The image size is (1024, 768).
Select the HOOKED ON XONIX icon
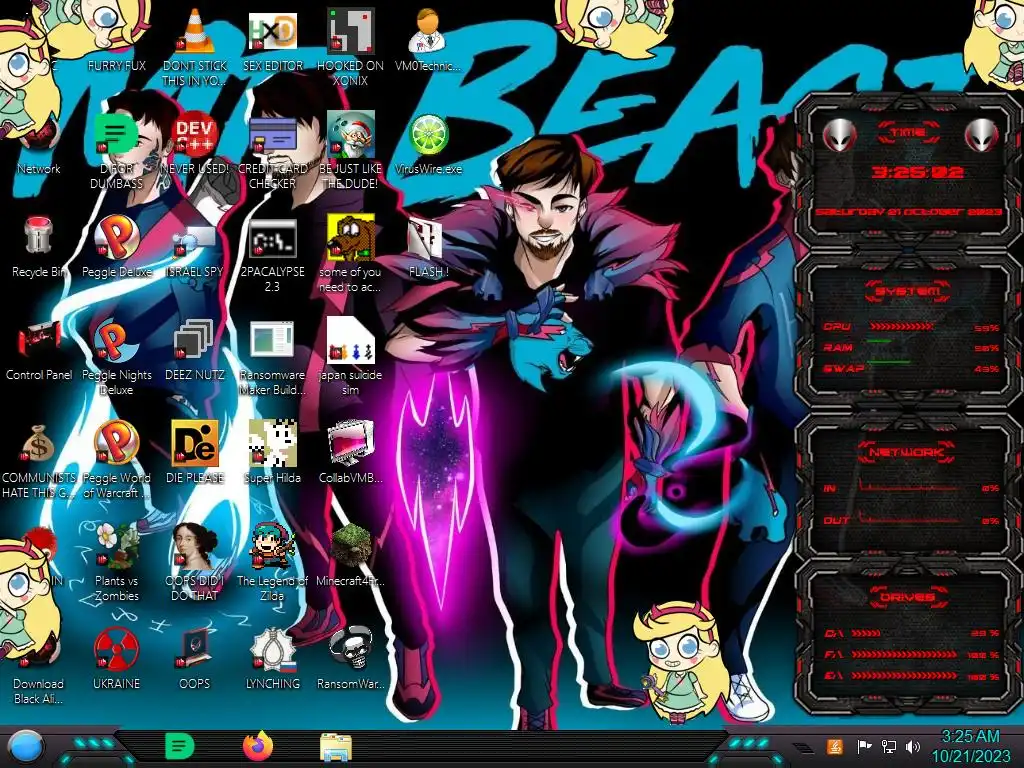350,31
